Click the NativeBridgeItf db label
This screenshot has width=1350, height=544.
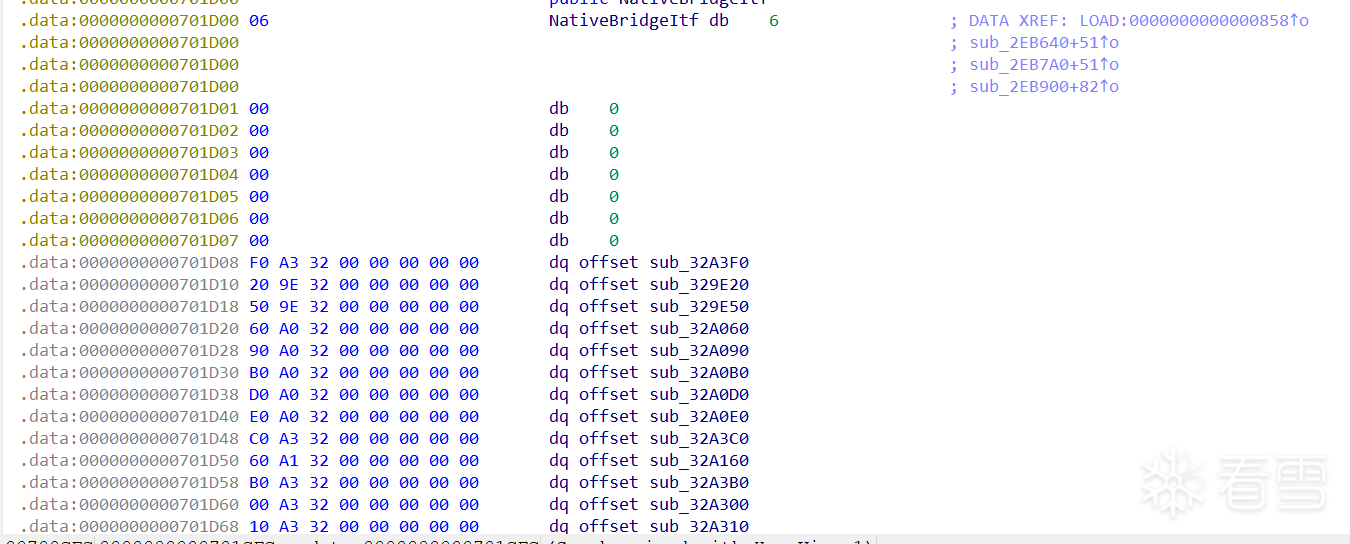tap(639, 20)
